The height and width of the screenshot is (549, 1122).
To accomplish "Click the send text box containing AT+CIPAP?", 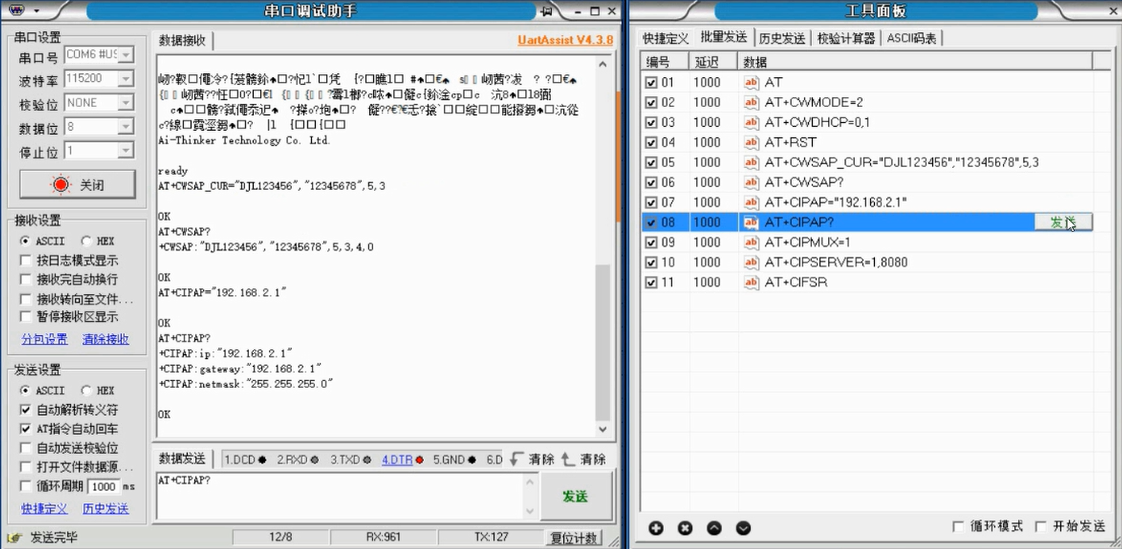I will 341,496.
